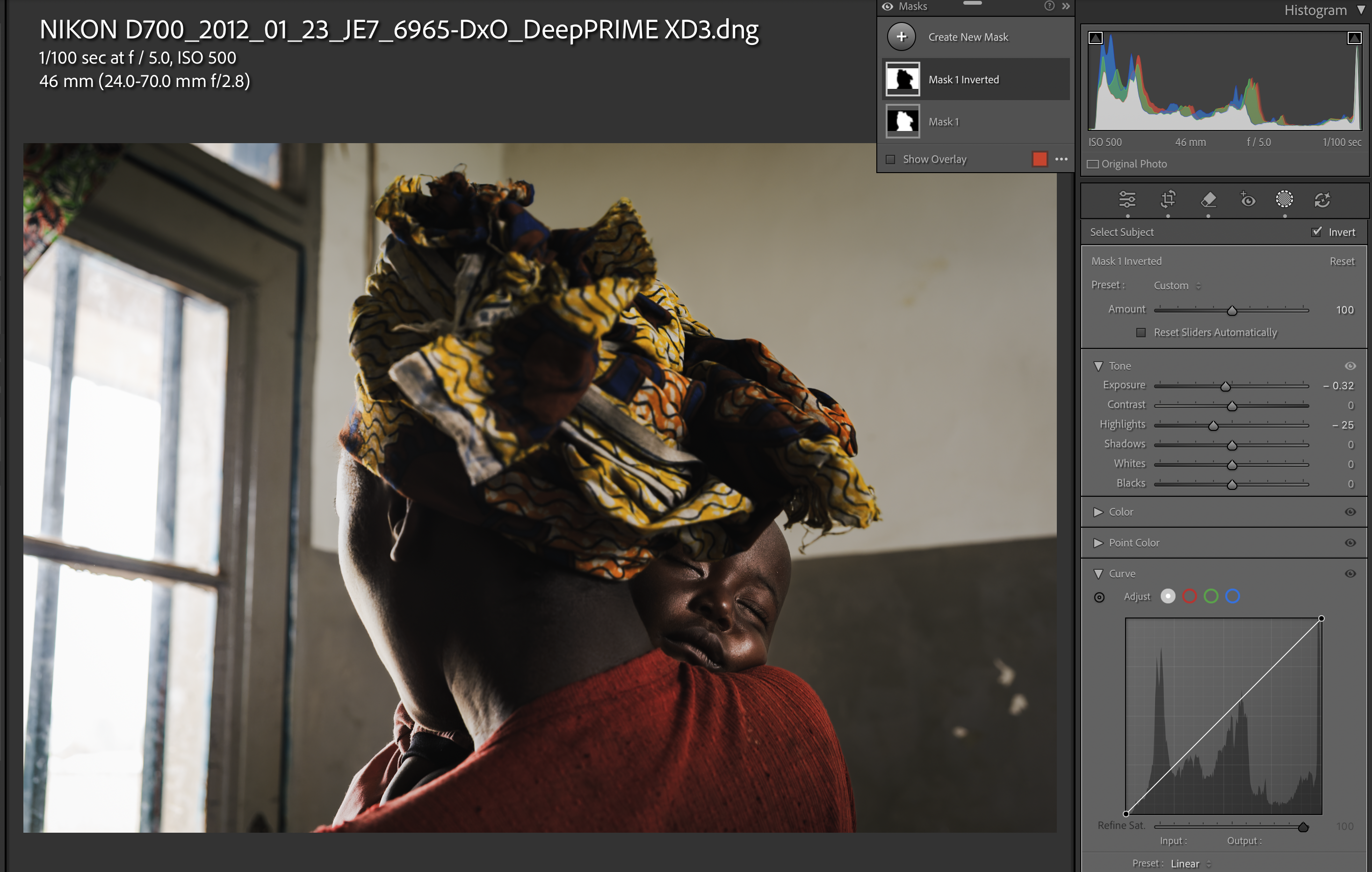Activate the Red Eye correction tool
The height and width of the screenshot is (872, 1372).
pyautogui.click(x=1248, y=199)
